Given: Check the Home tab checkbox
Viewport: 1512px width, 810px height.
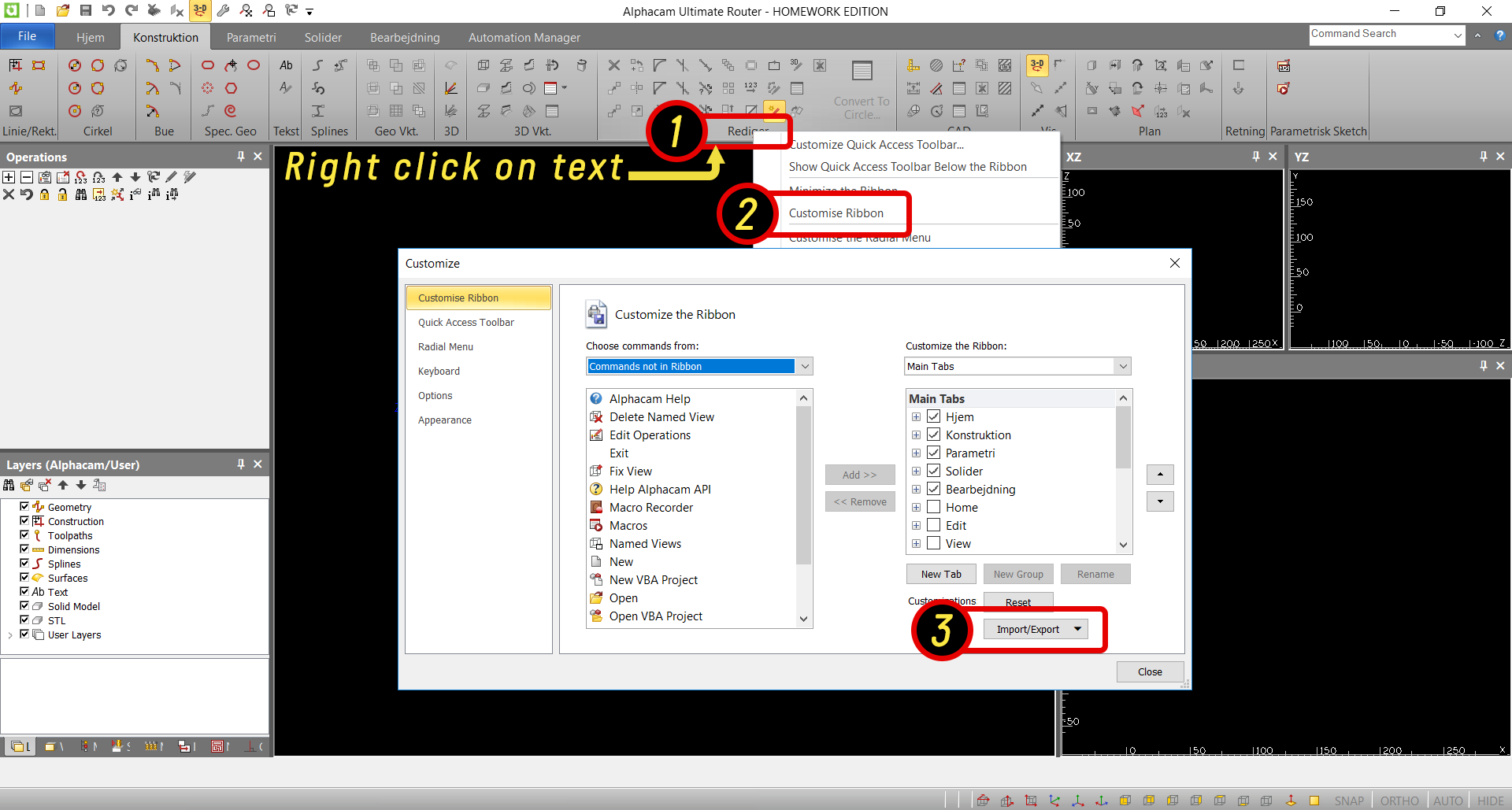Looking at the screenshot, I should 934,507.
